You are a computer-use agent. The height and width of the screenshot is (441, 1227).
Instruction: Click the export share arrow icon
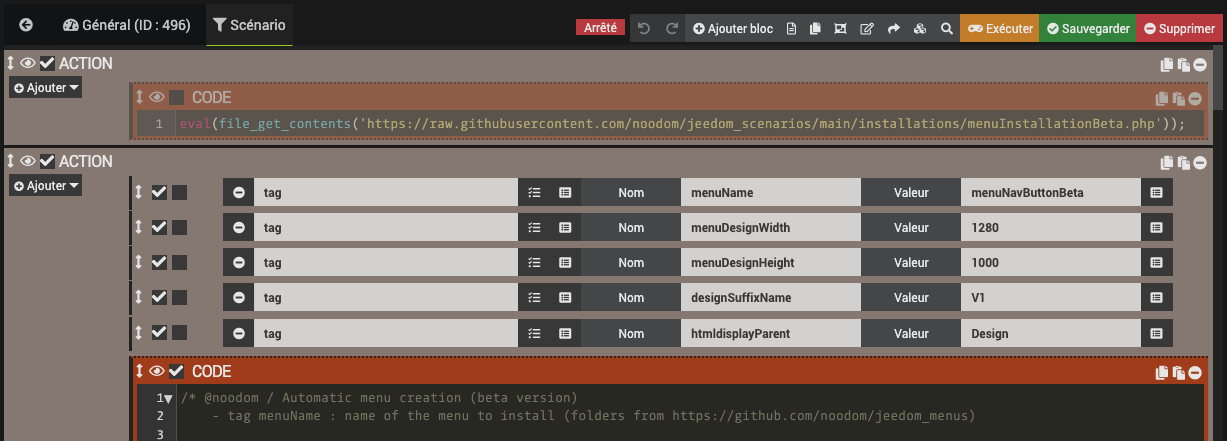[x=893, y=29]
